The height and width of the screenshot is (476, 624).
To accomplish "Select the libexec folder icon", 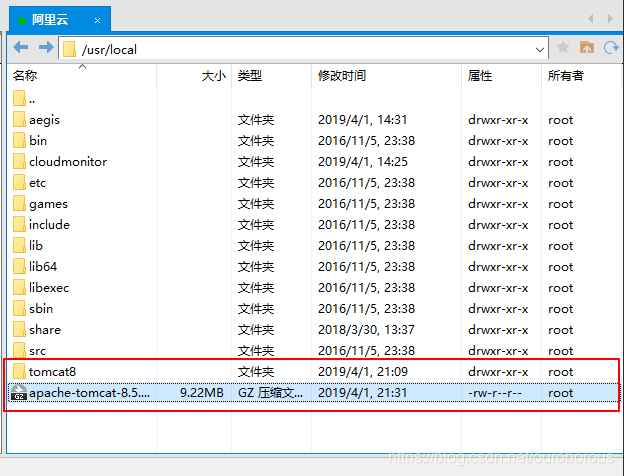I will 19,287.
